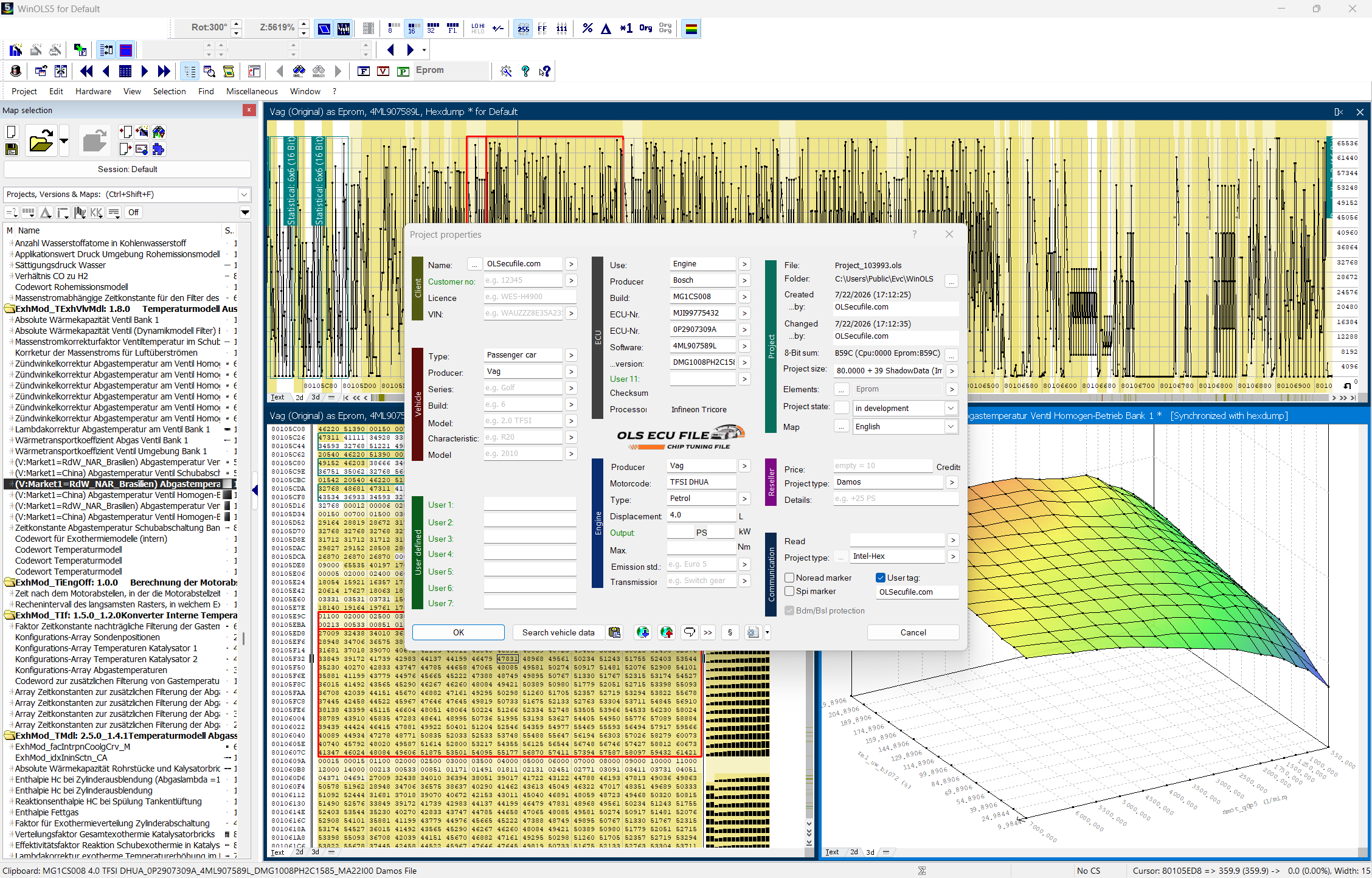Click the rainbow color palette toolbar icon

click(x=691, y=29)
